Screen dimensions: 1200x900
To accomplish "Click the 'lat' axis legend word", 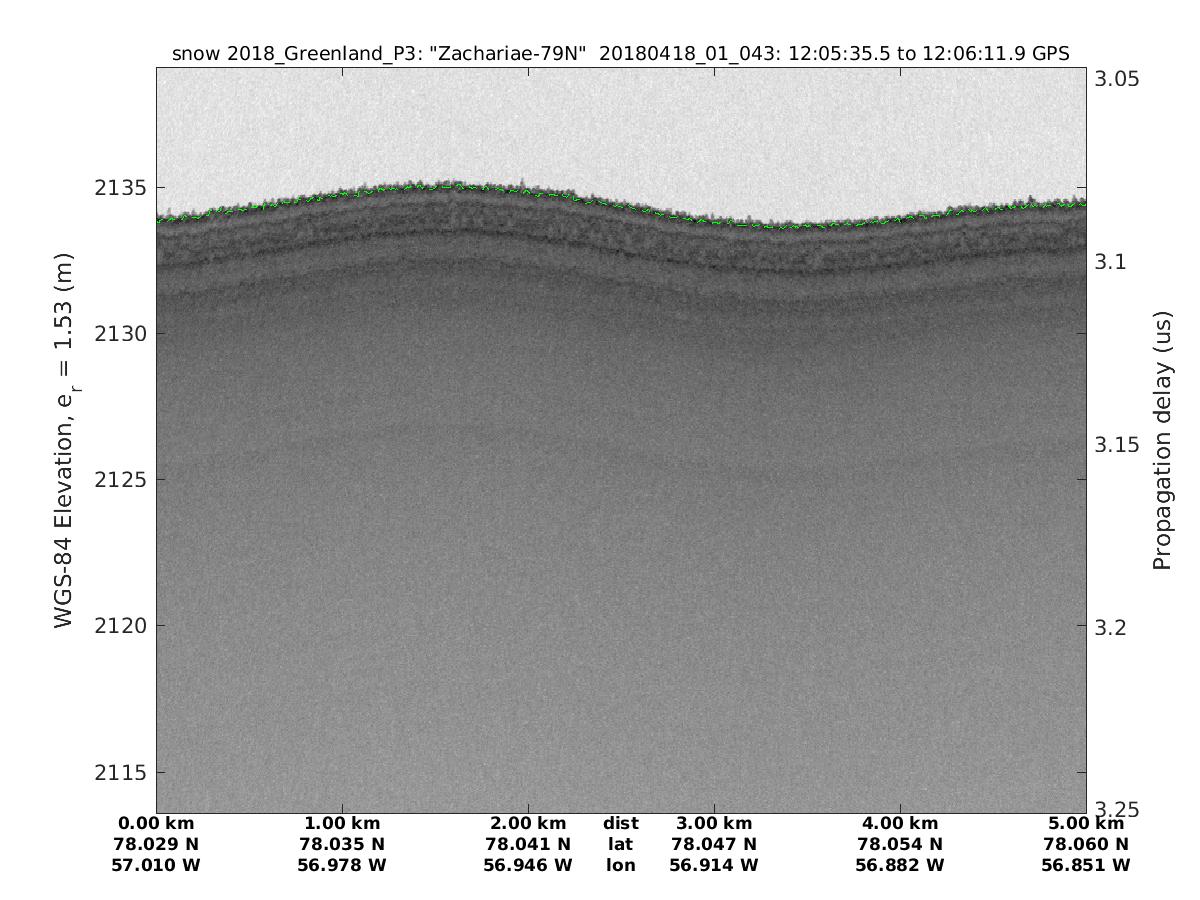I will [621, 844].
